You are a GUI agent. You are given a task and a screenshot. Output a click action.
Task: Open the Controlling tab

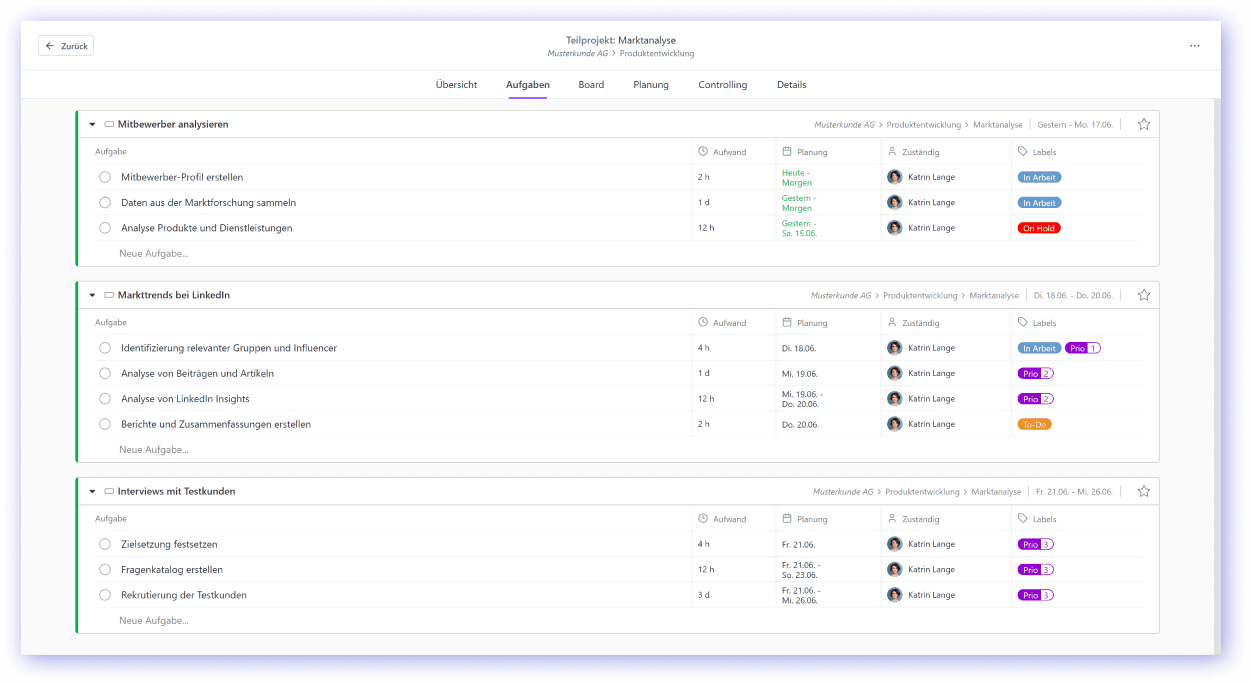[x=722, y=85]
